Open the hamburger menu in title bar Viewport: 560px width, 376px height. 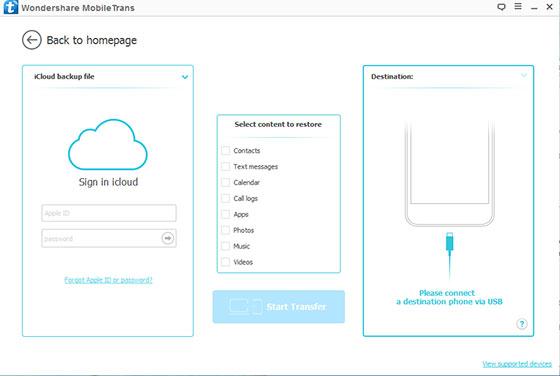point(518,6)
